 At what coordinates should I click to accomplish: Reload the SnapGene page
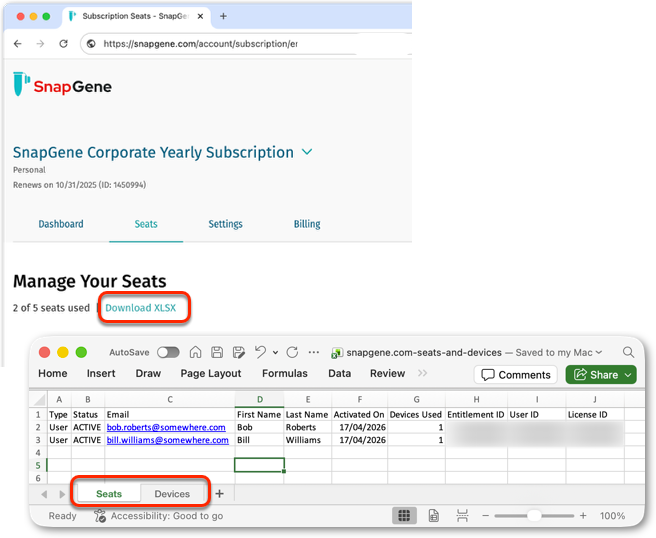click(x=63, y=44)
